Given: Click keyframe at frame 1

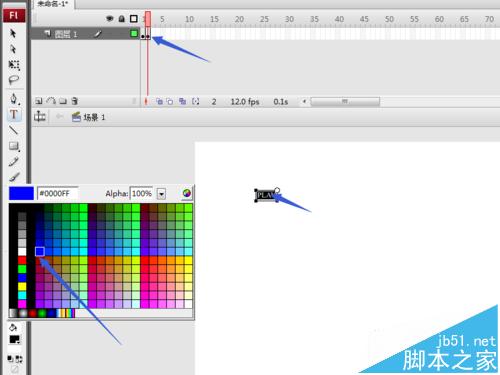Looking at the screenshot, I should [143, 34].
